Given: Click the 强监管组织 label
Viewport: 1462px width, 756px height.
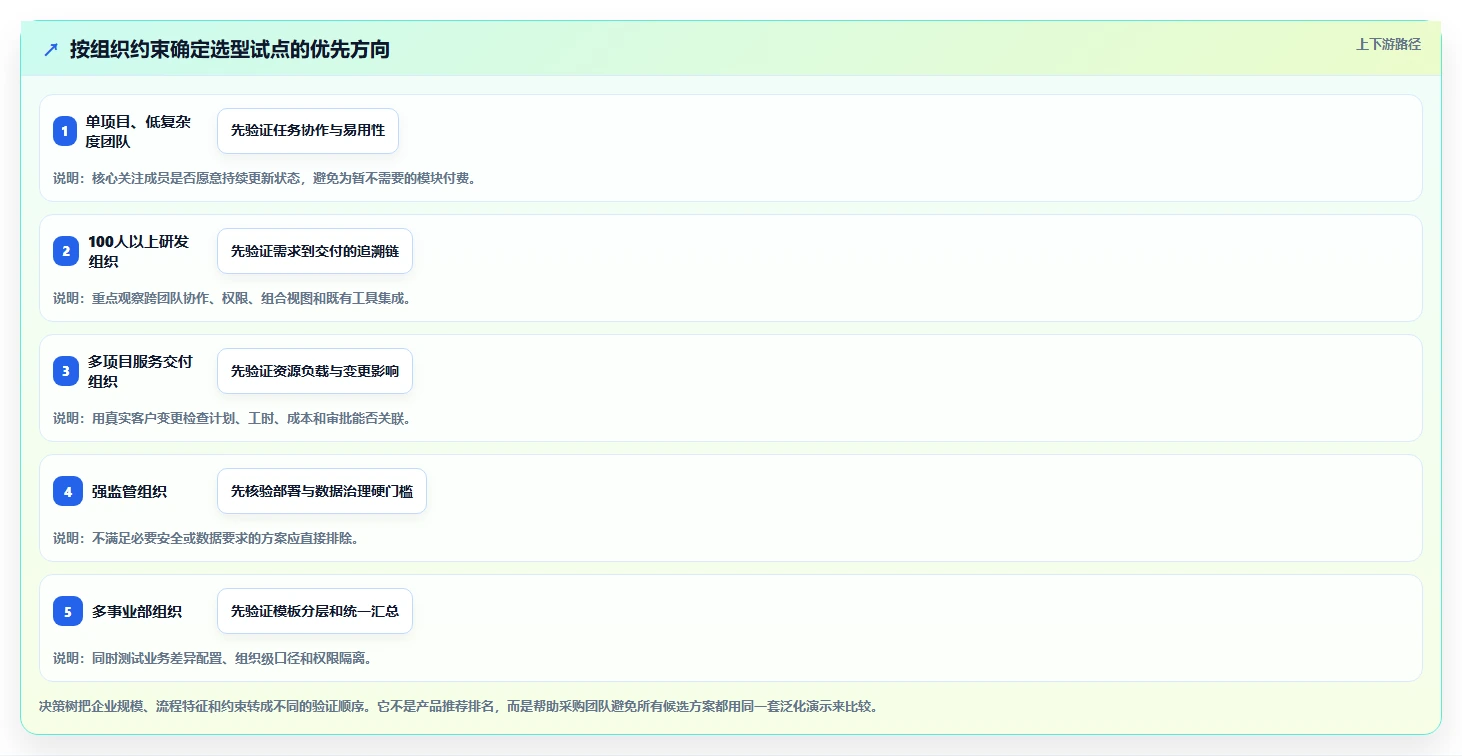Looking at the screenshot, I should point(129,491).
